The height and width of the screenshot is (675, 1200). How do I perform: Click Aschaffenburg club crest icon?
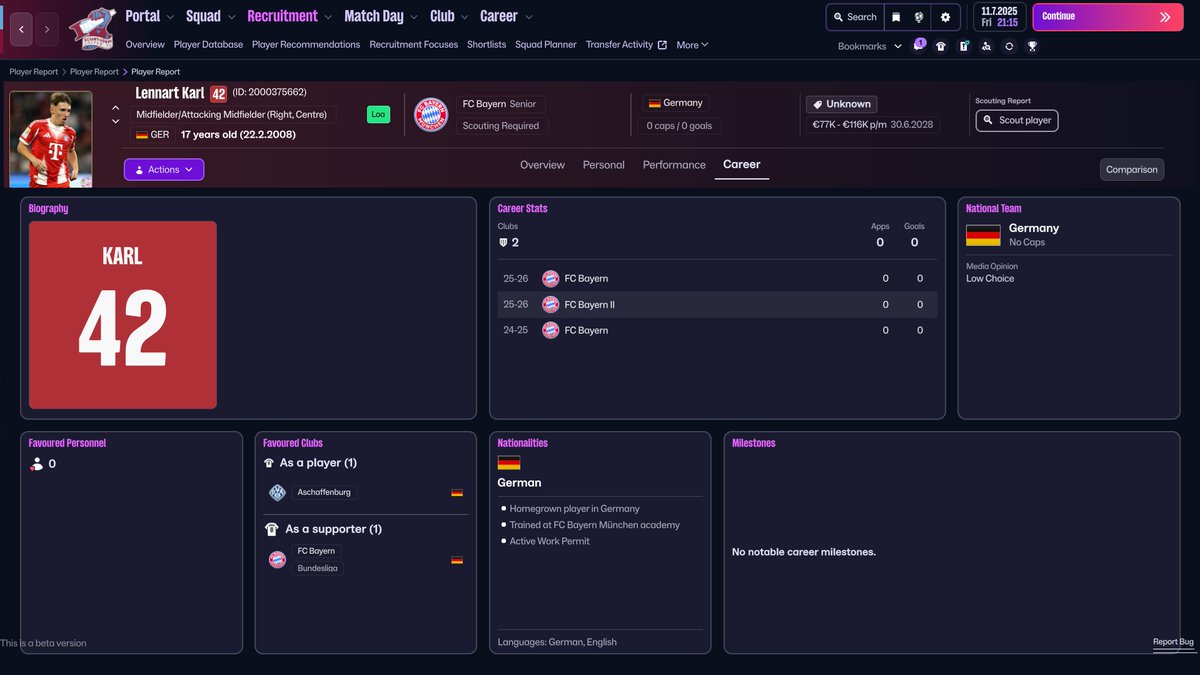[x=277, y=493]
